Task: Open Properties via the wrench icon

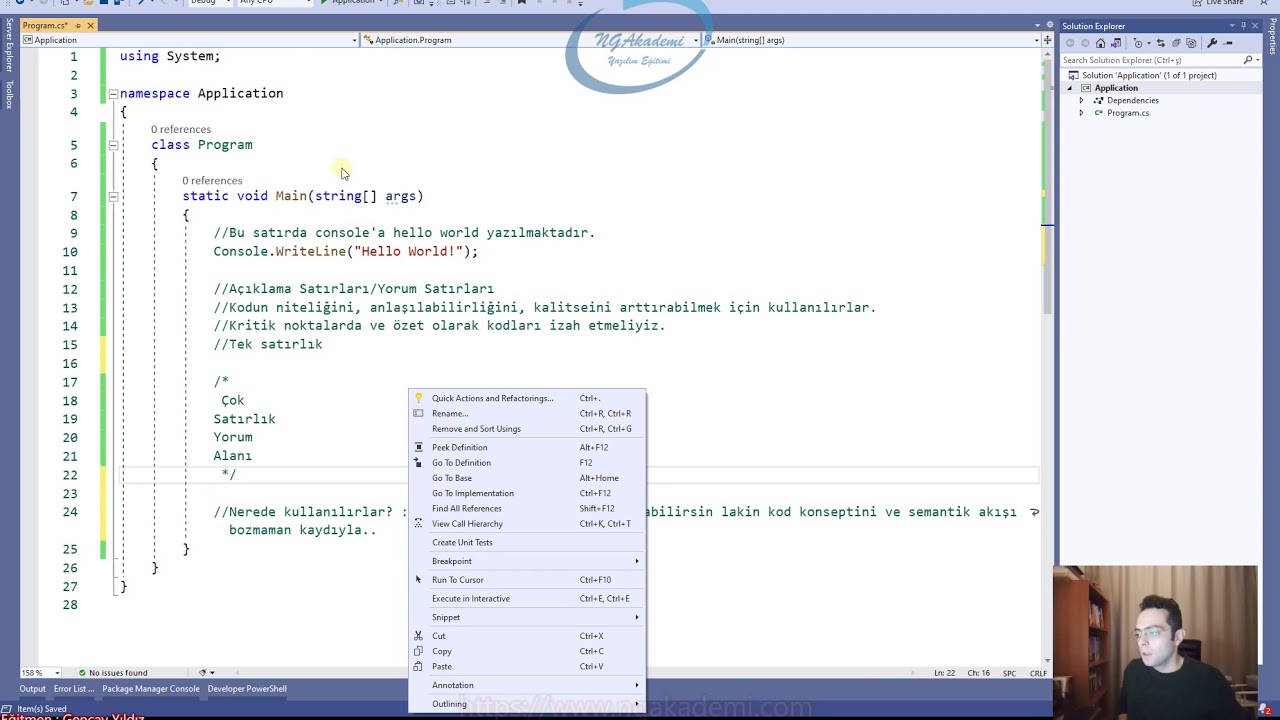Action: [1212, 43]
